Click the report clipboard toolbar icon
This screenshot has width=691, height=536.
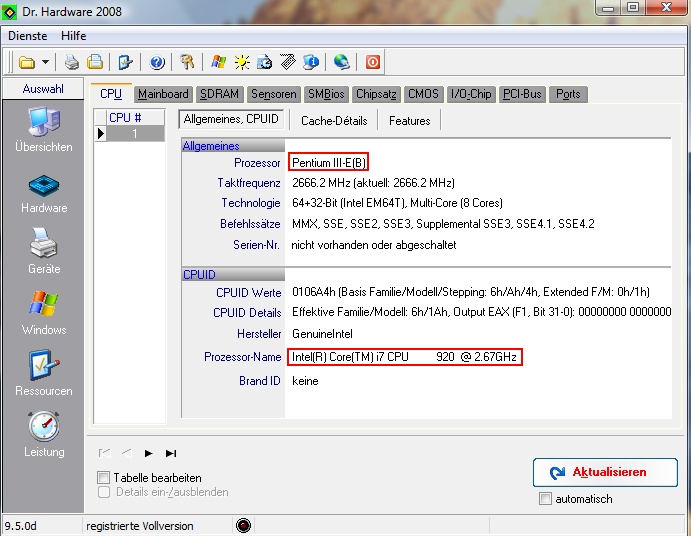coord(126,62)
